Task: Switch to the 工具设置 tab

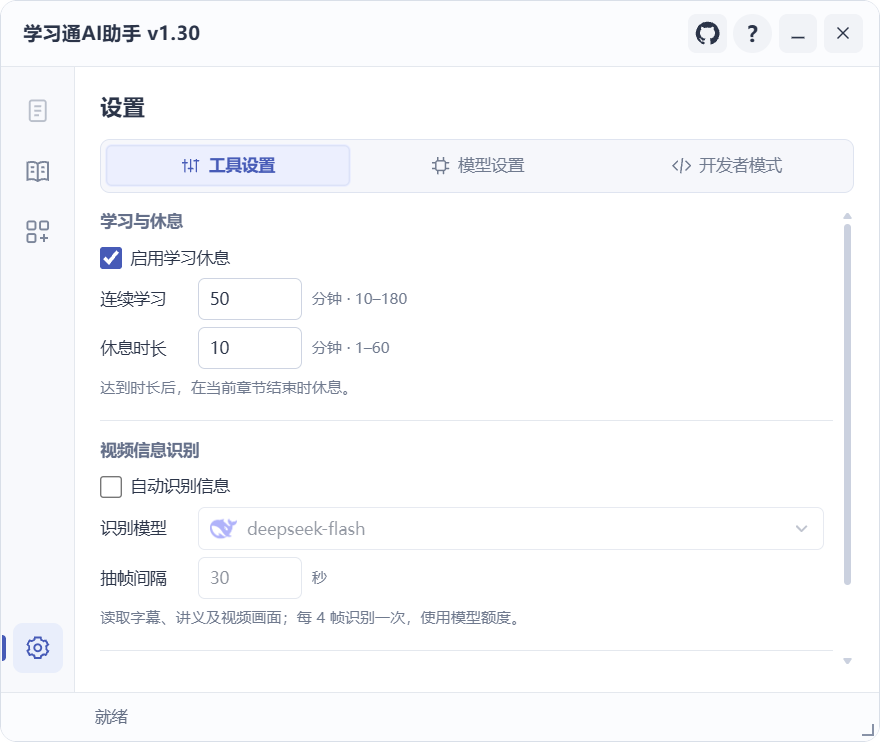Action: 228,166
